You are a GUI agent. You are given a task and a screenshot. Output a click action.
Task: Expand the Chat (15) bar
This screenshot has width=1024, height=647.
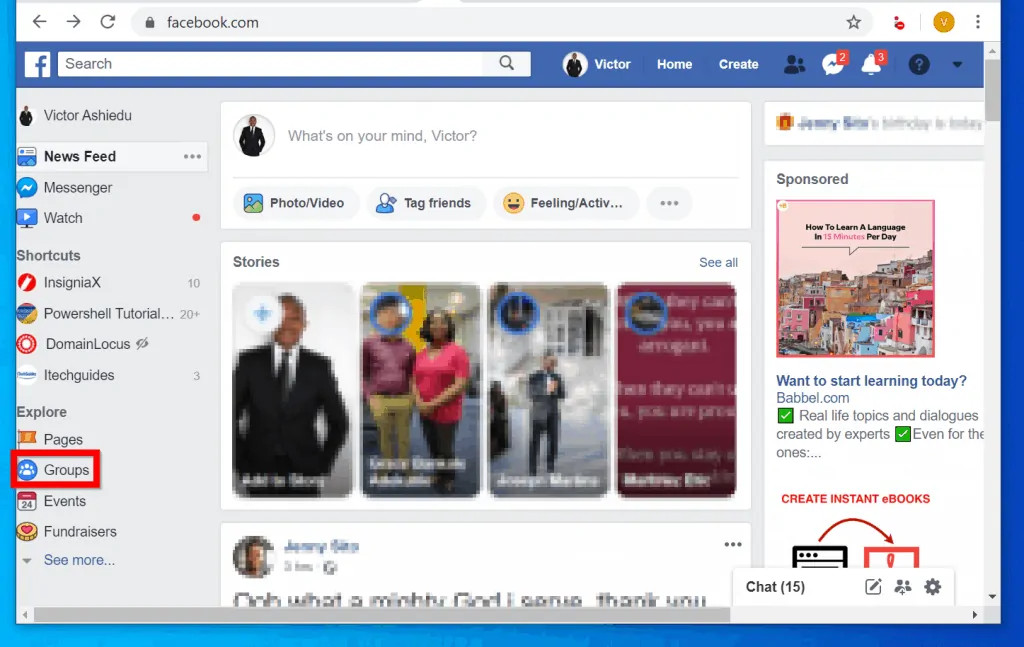pos(775,587)
